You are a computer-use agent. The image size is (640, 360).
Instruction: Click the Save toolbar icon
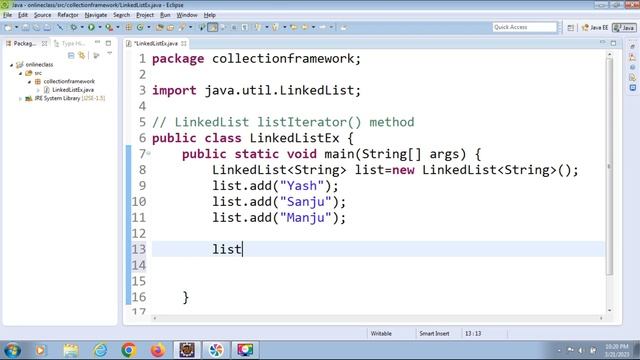click(x=26, y=27)
